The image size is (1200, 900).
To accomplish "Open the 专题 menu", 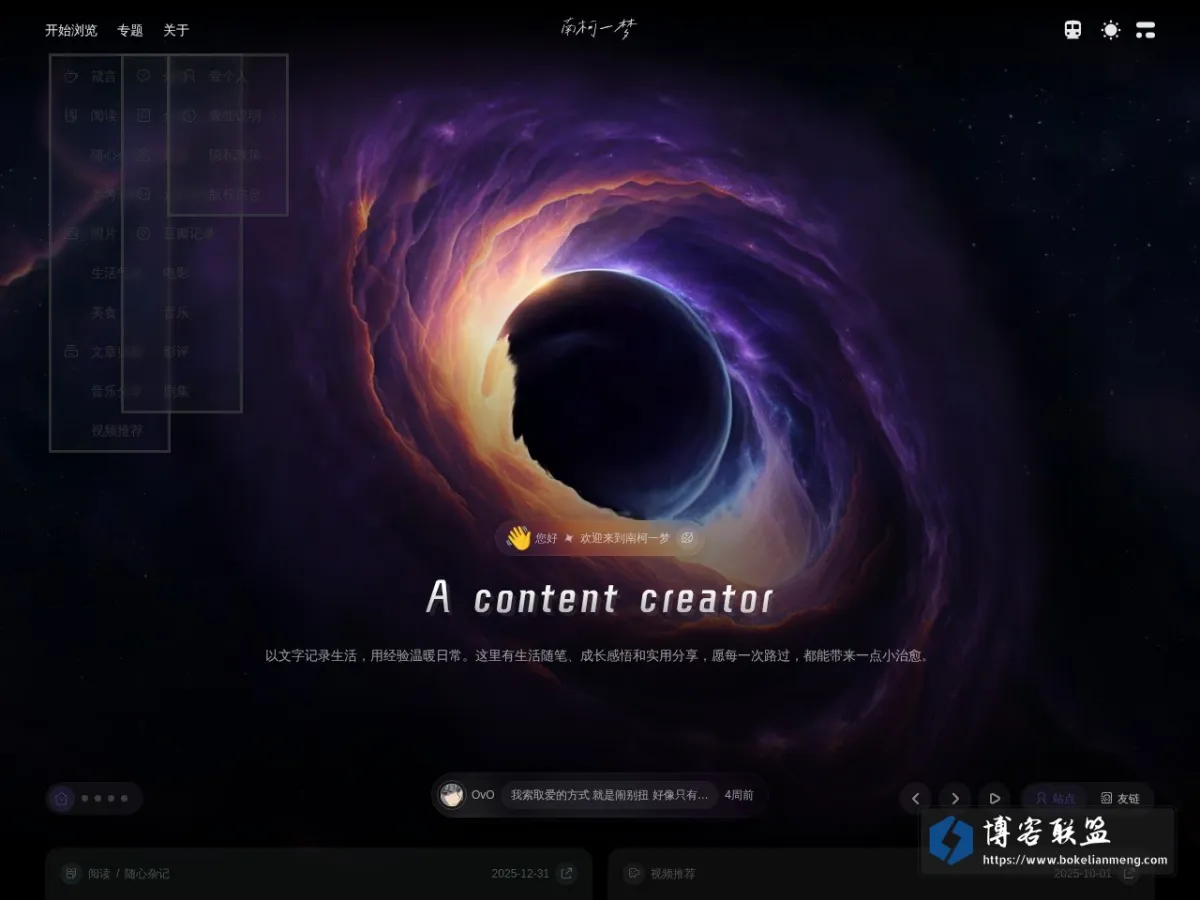I will 130,30.
